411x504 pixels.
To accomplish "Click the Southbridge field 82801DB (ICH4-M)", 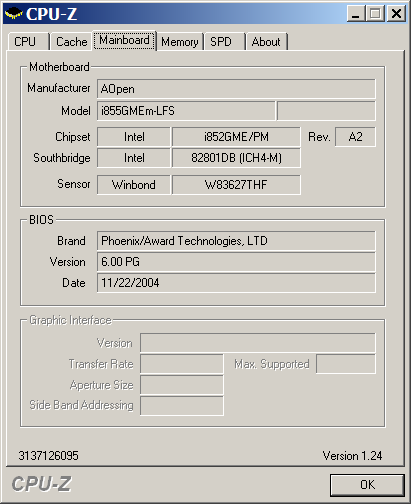I will pyautogui.click(x=236, y=158).
